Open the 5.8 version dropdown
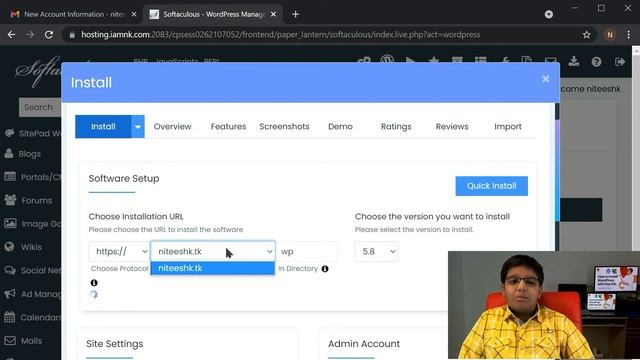Screen dimensions: 640x360 click(377, 251)
